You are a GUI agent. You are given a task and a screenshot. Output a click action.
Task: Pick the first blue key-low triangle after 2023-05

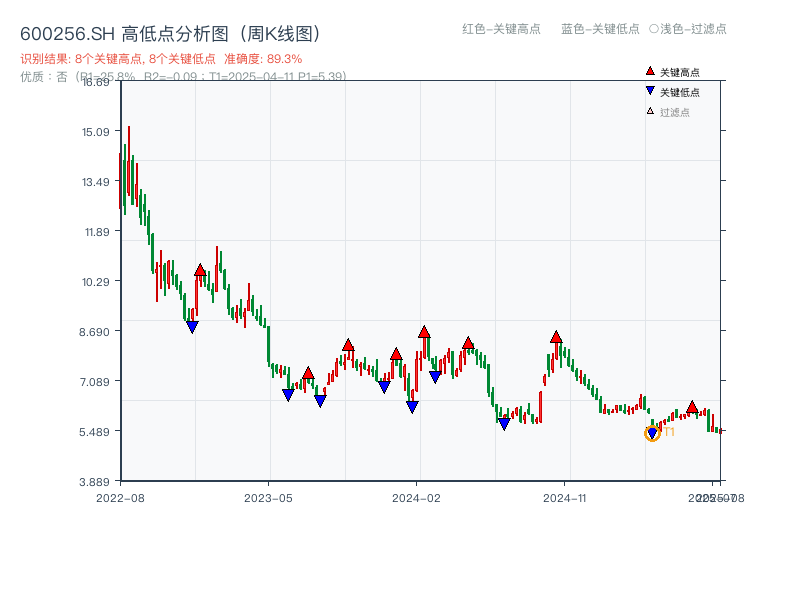288,395
